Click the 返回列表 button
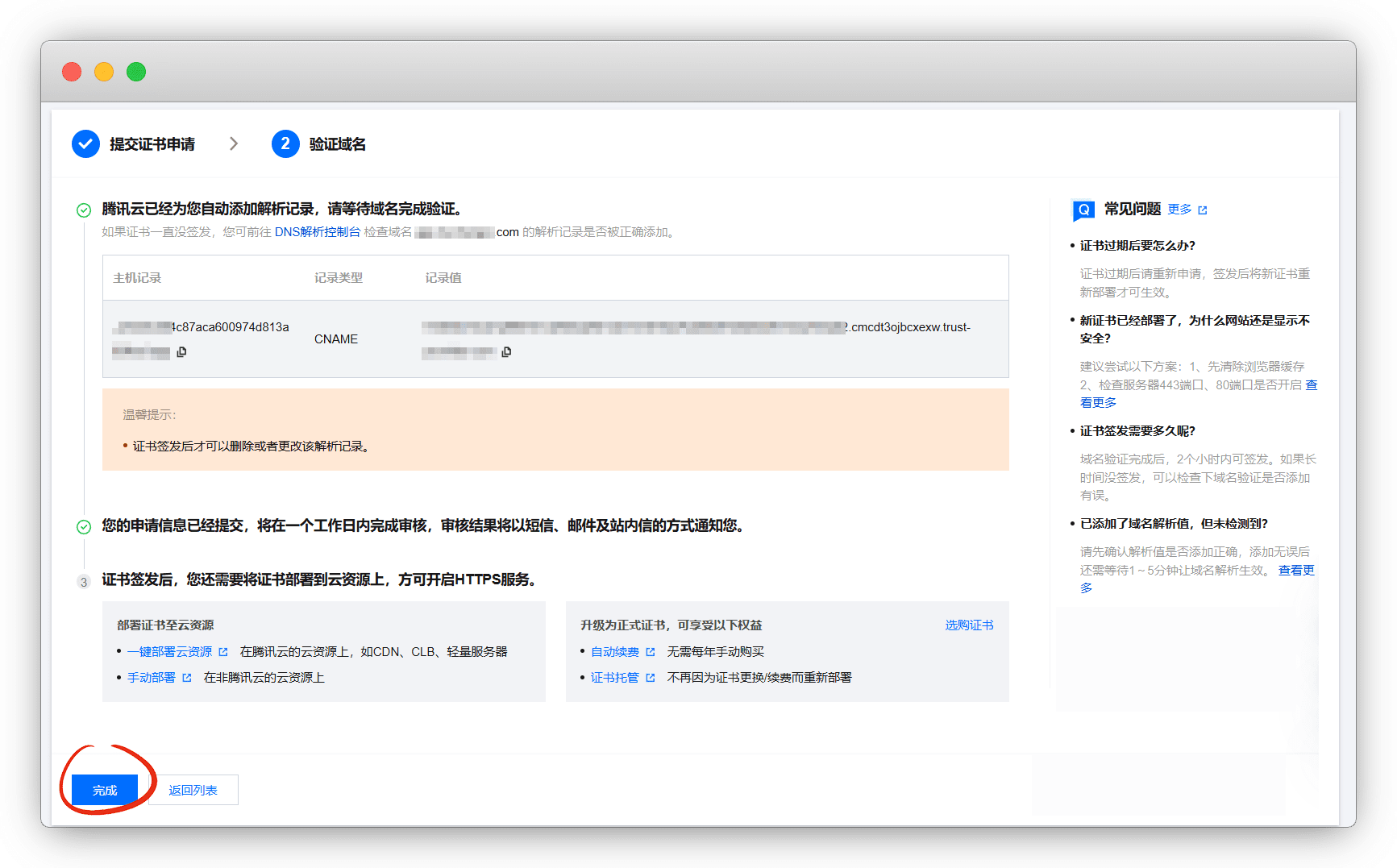1397x868 pixels. point(193,790)
